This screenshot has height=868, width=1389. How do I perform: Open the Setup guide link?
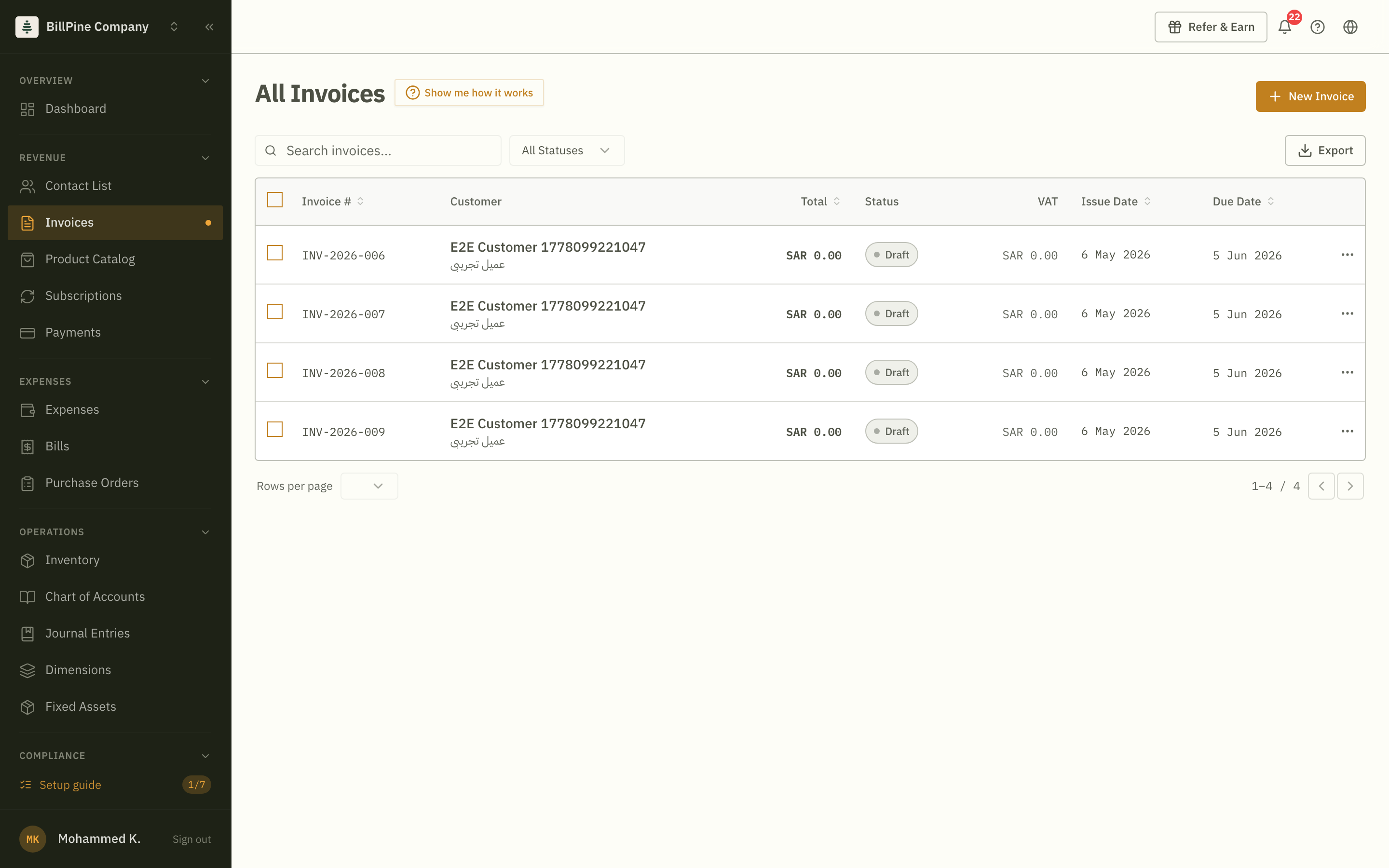(x=70, y=785)
